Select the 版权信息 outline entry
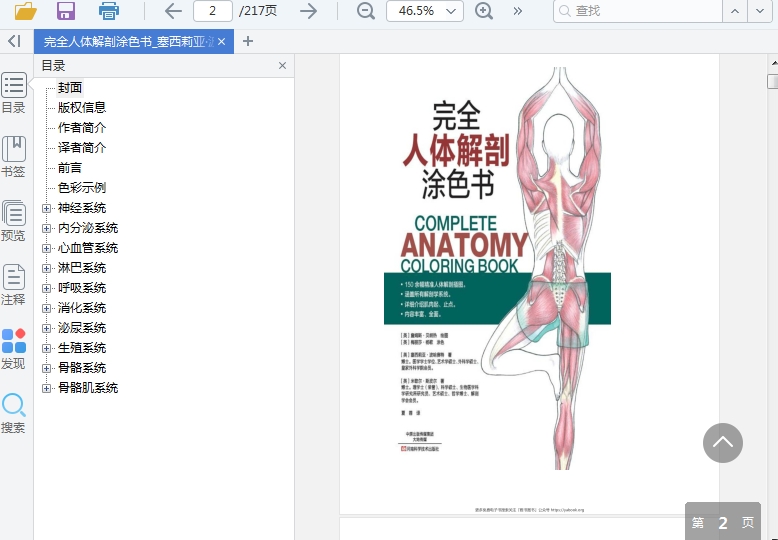Viewport: 778px width, 540px height. tap(82, 108)
